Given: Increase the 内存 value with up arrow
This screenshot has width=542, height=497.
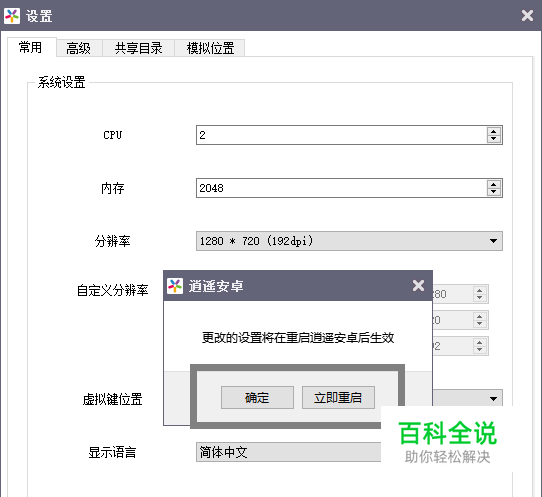Looking at the screenshot, I should (x=494, y=185).
